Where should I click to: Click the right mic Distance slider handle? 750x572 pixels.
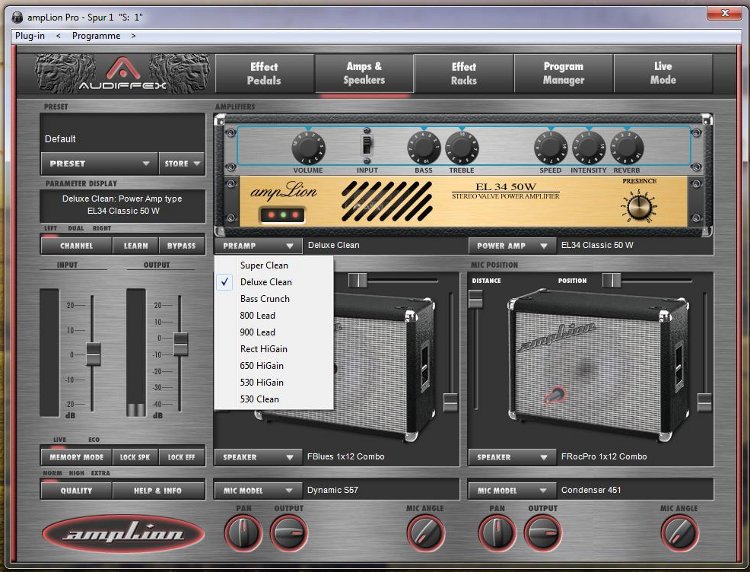[x=475, y=298]
